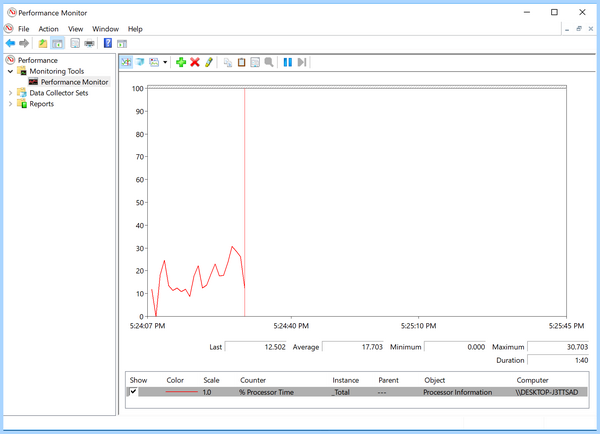Open the File menu
This screenshot has height=434, width=600.
pyautogui.click(x=23, y=29)
